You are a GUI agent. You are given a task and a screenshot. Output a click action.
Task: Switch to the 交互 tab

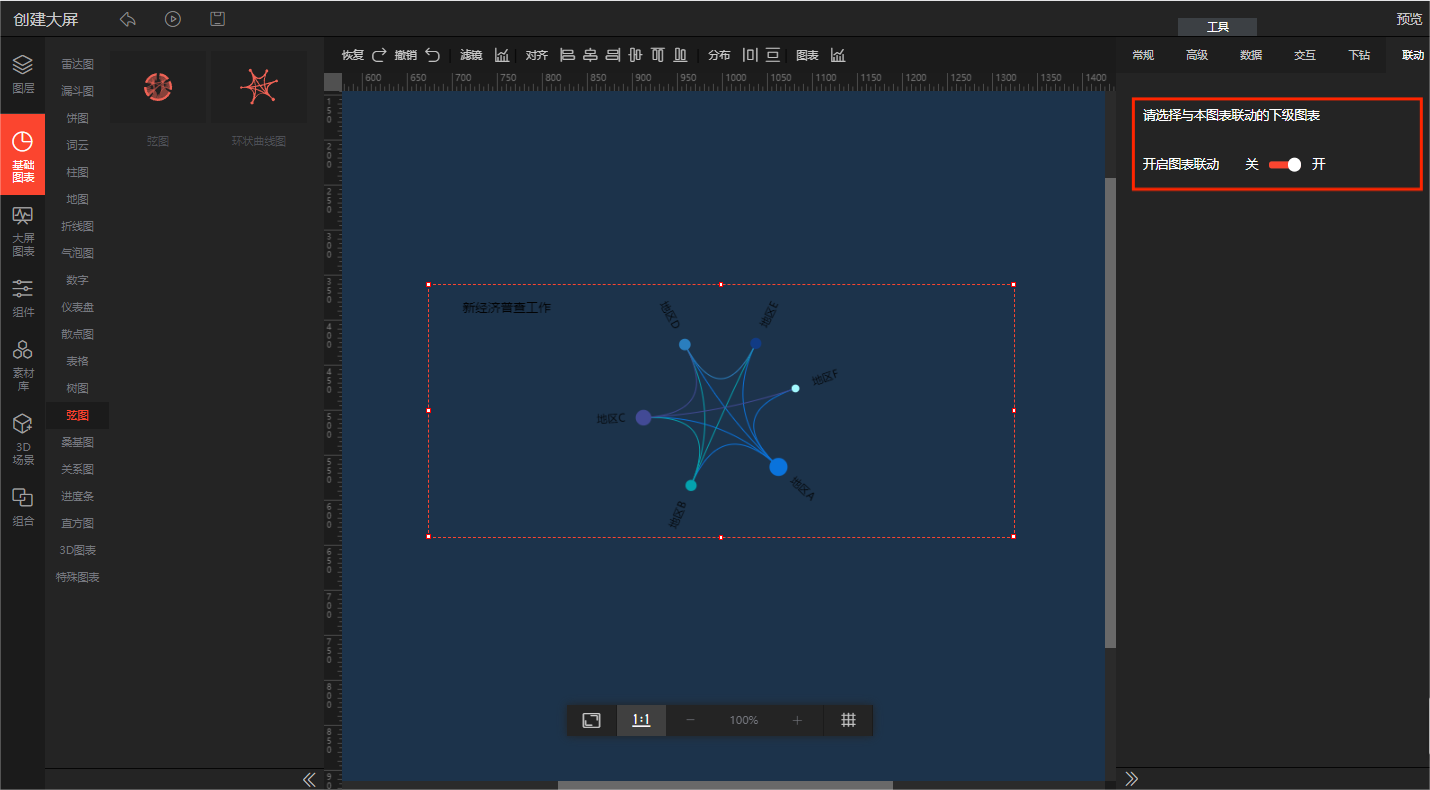click(x=1305, y=55)
